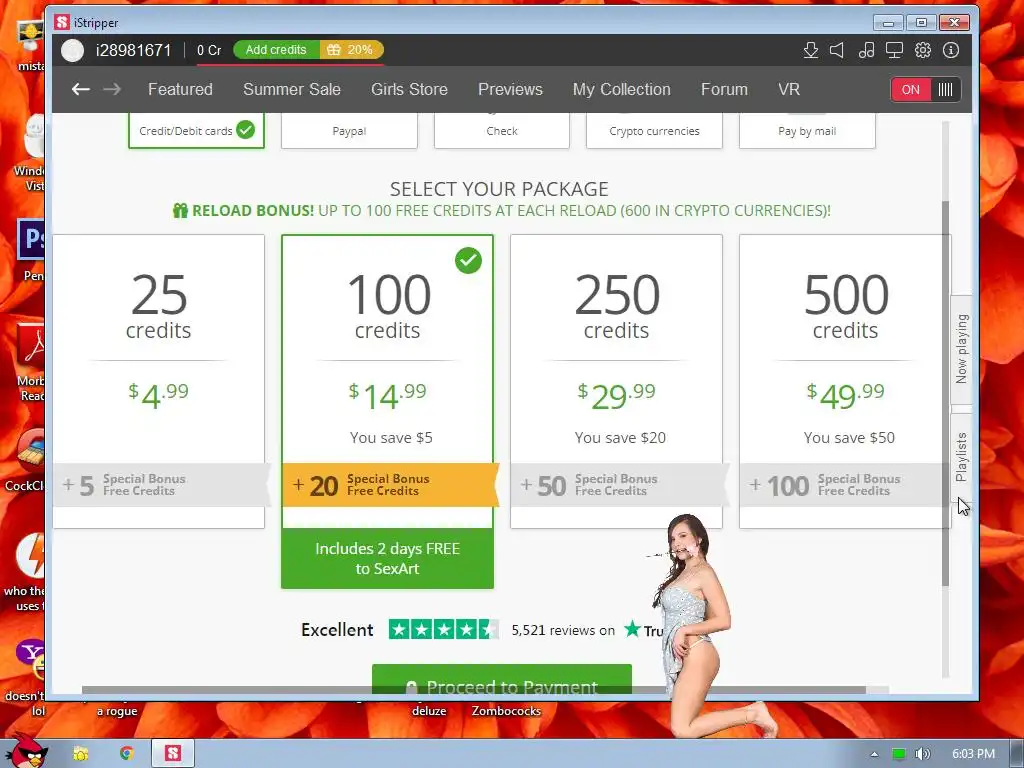Click the 6:03 PM clock

click(973, 754)
